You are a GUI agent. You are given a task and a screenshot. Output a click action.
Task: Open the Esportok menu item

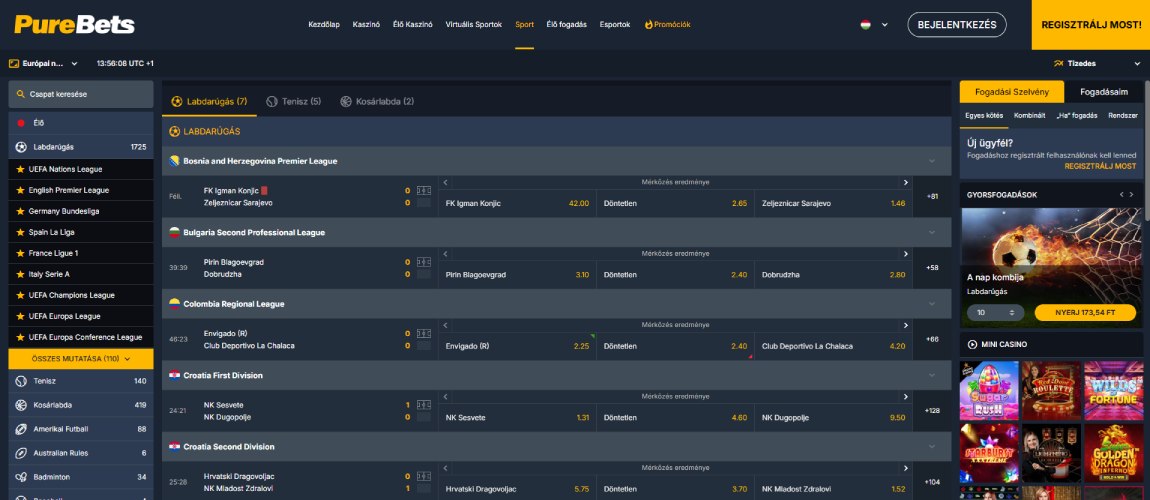(615, 24)
